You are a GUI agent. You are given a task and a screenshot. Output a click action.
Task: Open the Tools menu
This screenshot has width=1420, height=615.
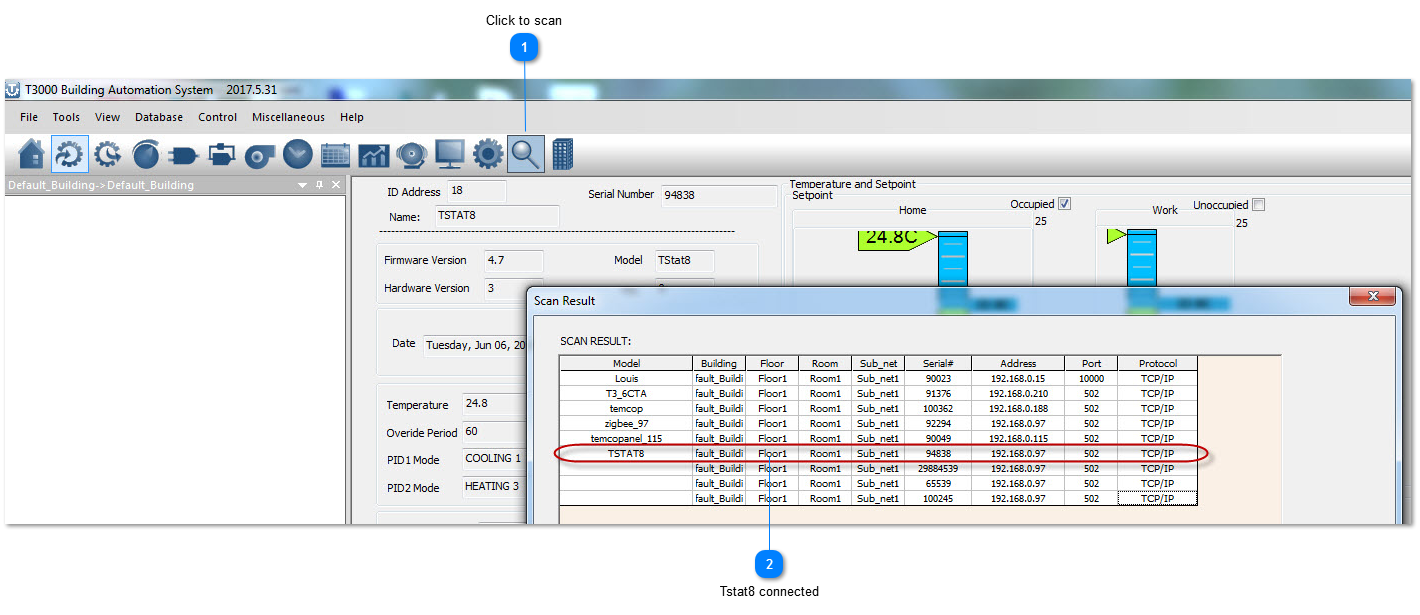(x=66, y=117)
